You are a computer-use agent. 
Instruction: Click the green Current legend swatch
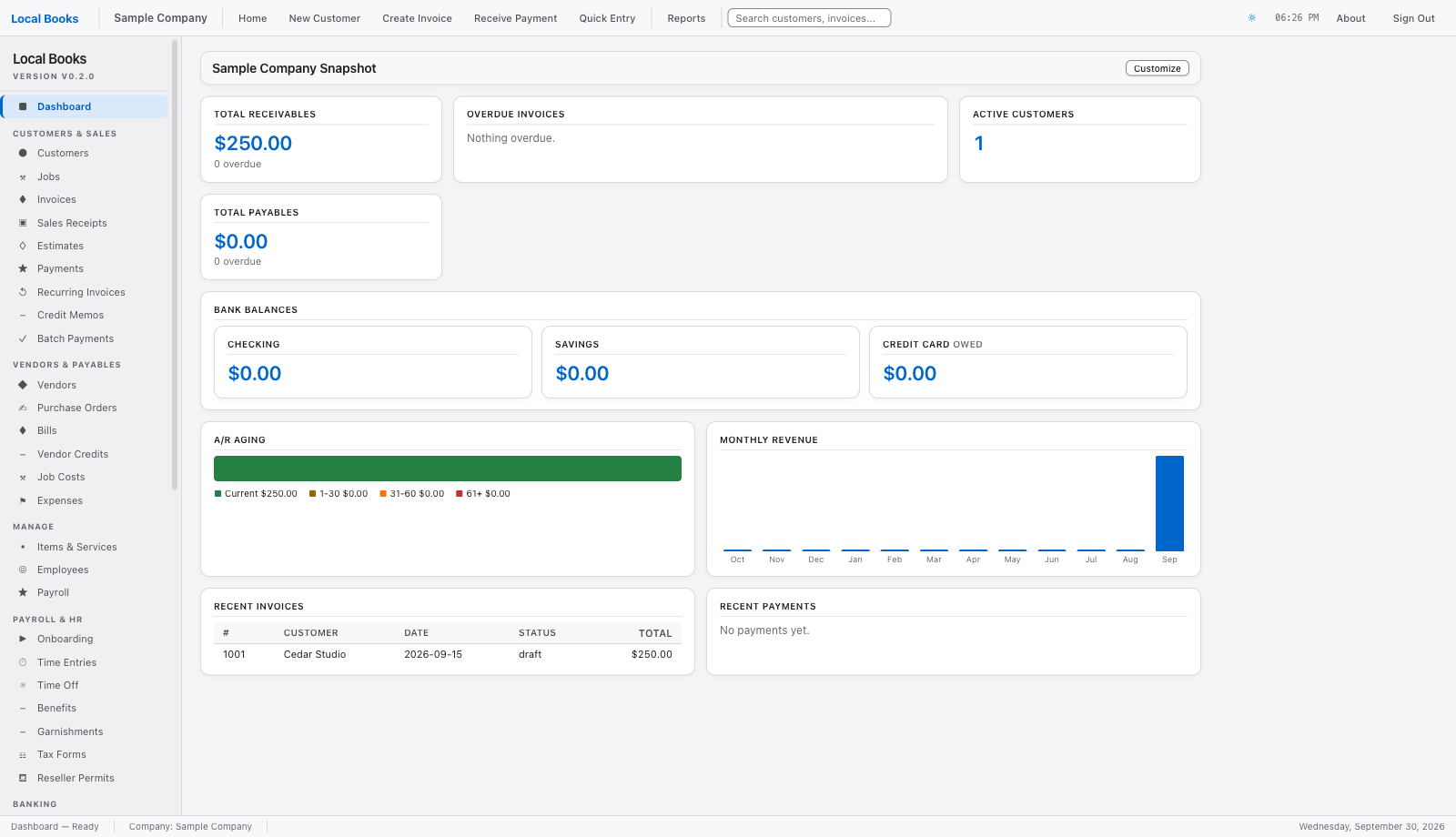pos(217,494)
